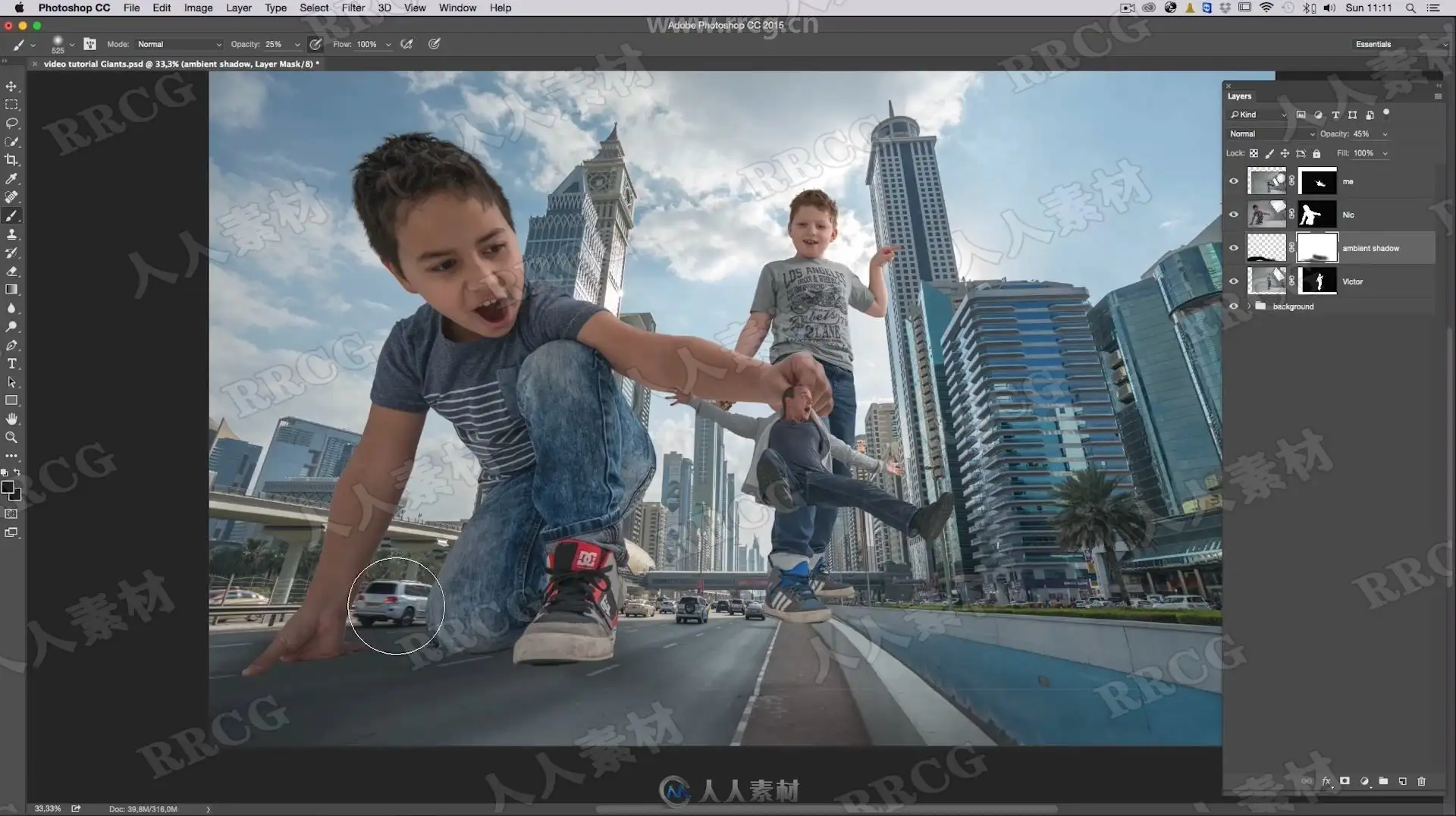This screenshot has width=1456, height=816.
Task: Open the Essentials workspace switcher
Action: point(1400,44)
